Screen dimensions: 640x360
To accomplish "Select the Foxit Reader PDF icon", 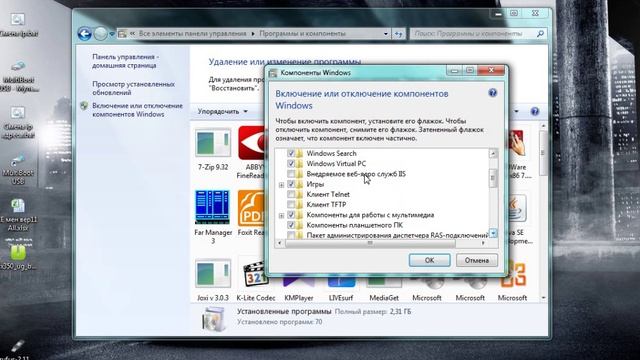I will point(251,208).
